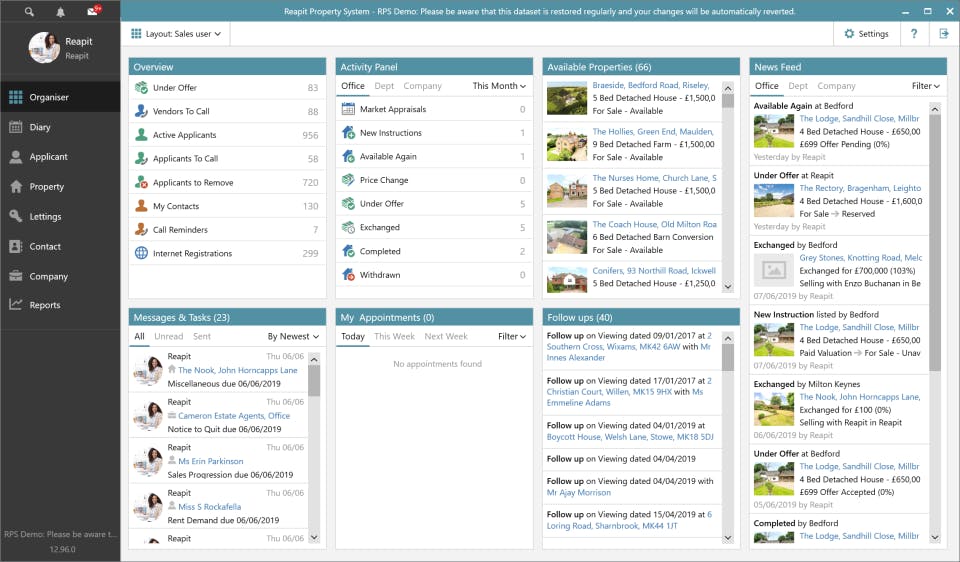This screenshot has height=562, width=960.
Task: Open Mr Ajay Morrison follow-up link
Action: coord(579,492)
